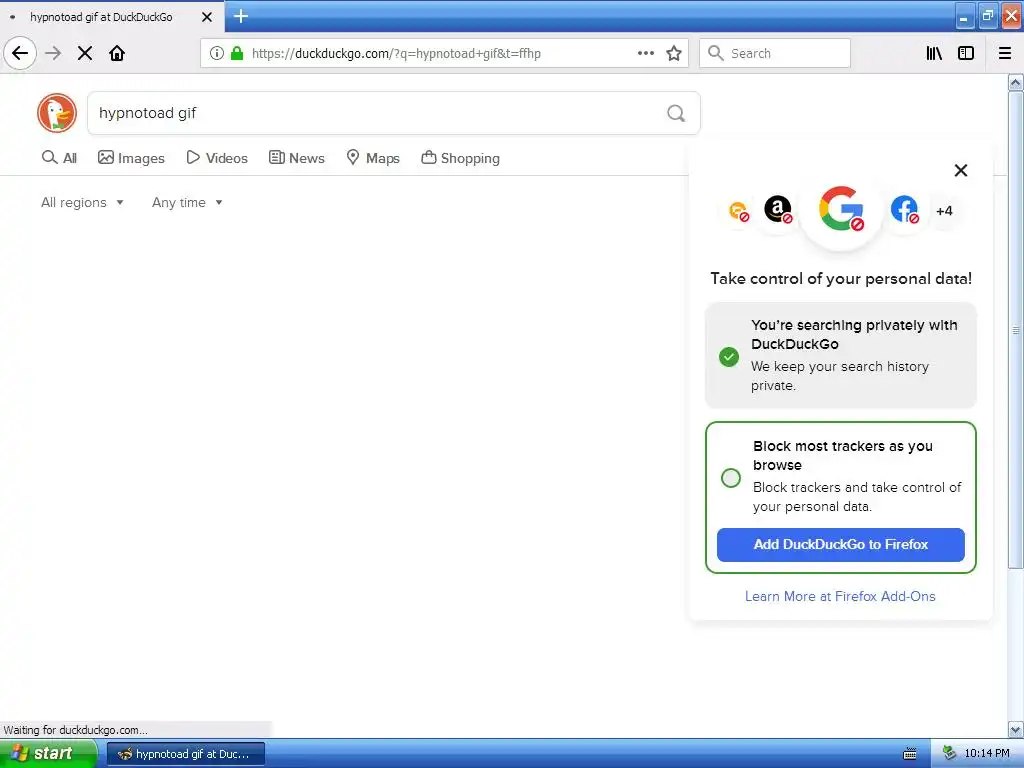The image size is (1024, 768).
Task: Click the forward navigation arrow
Action: tap(53, 53)
